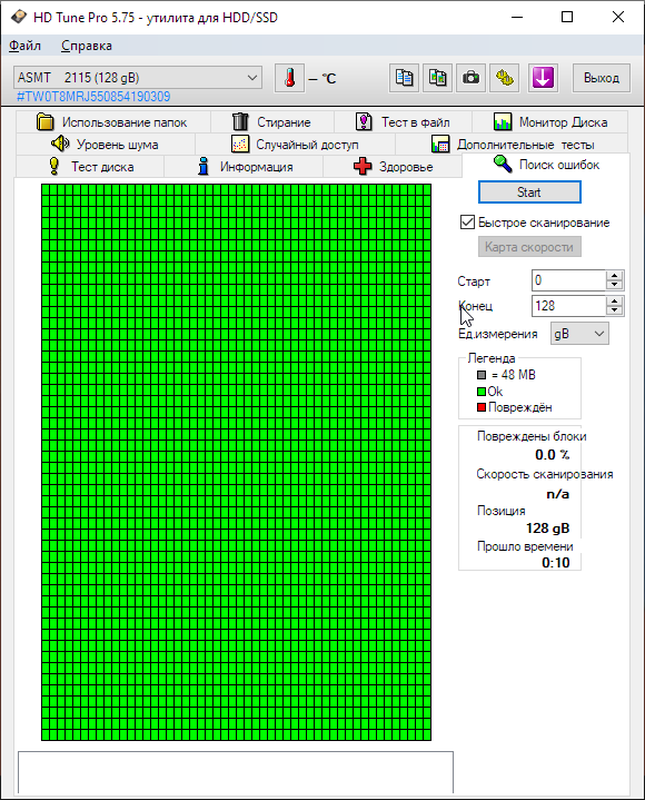Screen dimensions: 645x800
Task: Disable the Быстрое сканирование checkbox
Action: pyautogui.click(x=467, y=222)
